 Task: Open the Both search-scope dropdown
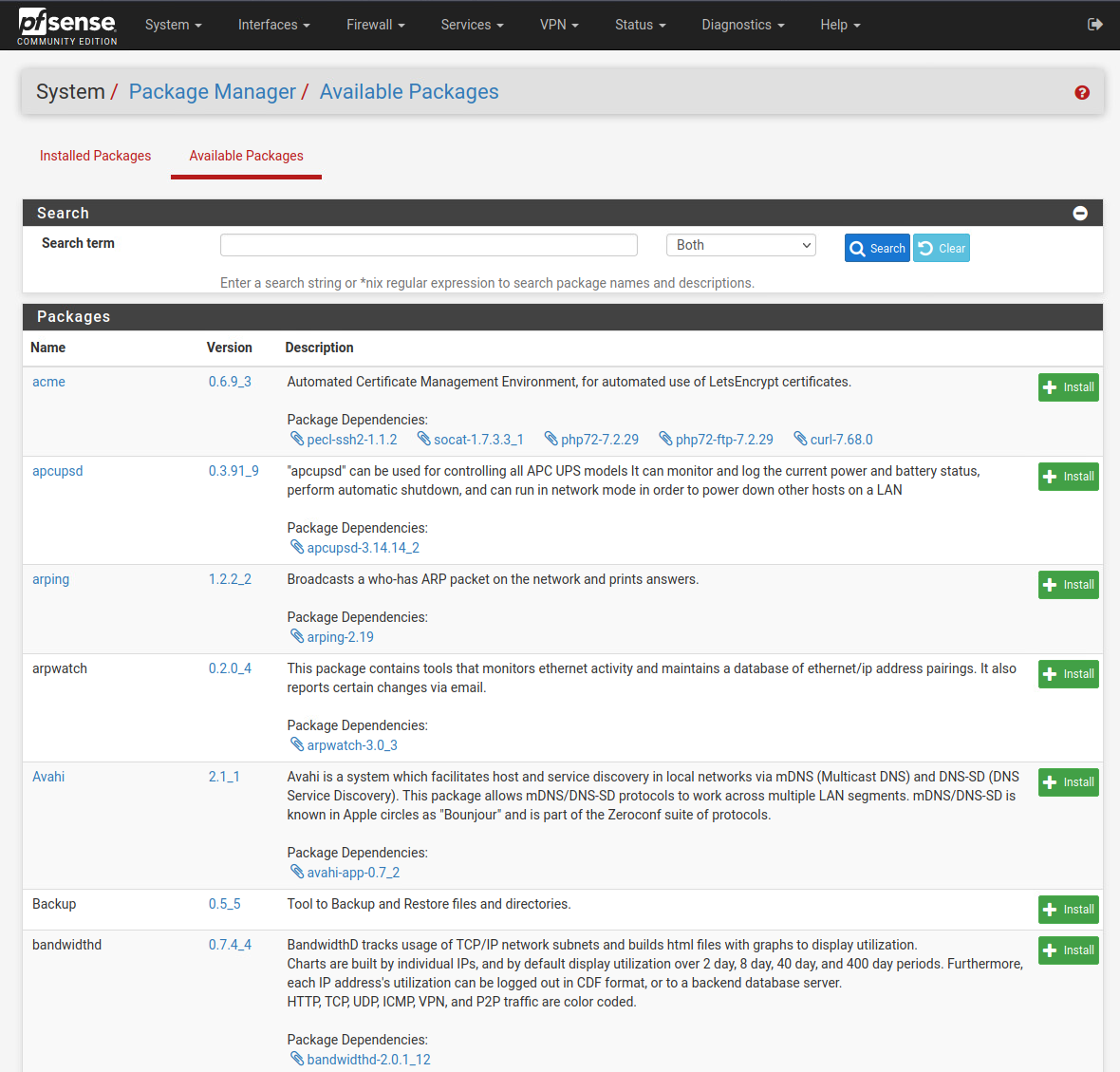tap(740, 245)
